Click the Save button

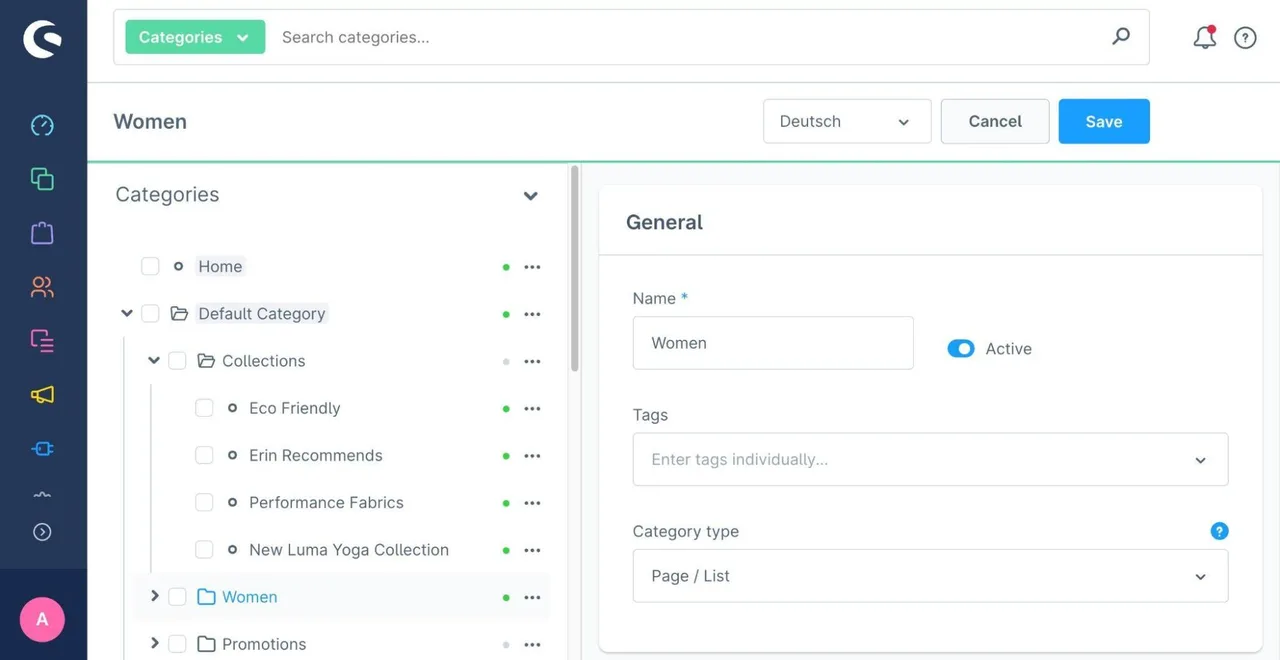[x=1104, y=121]
